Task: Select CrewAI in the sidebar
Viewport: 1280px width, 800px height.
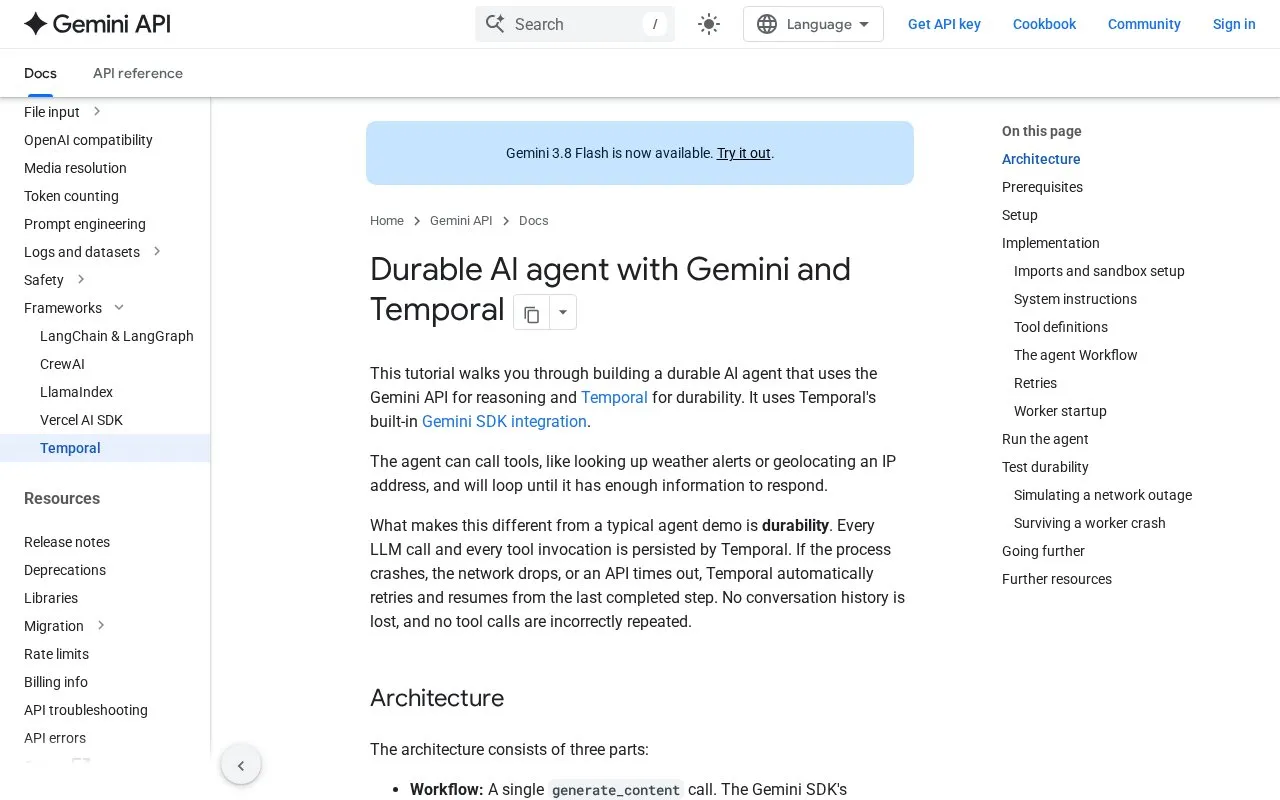Action: point(62,364)
